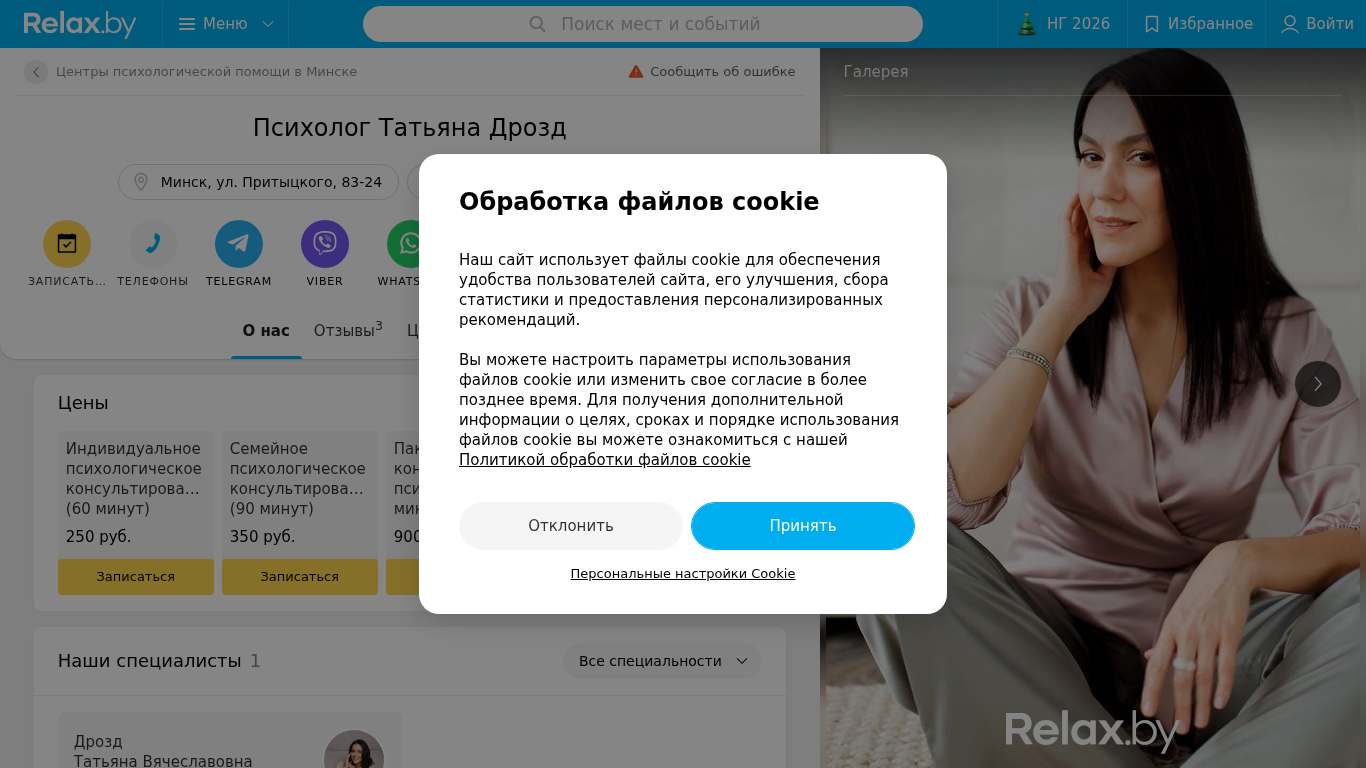The image size is (1366, 768).
Task: Decline cookies with the Отклонить button
Action: pos(571,526)
